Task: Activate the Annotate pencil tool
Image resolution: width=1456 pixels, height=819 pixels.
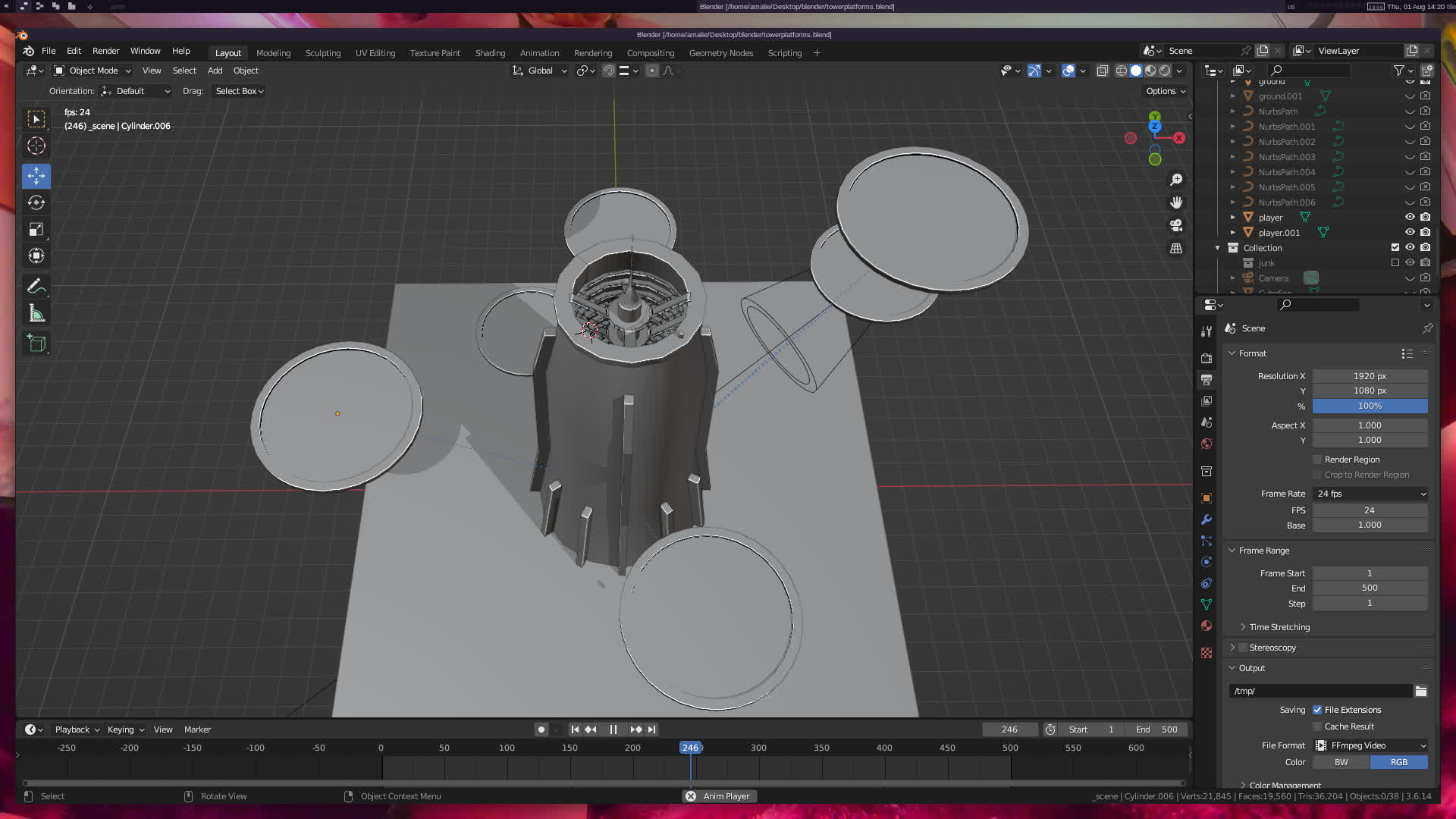Action: pos(36,287)
